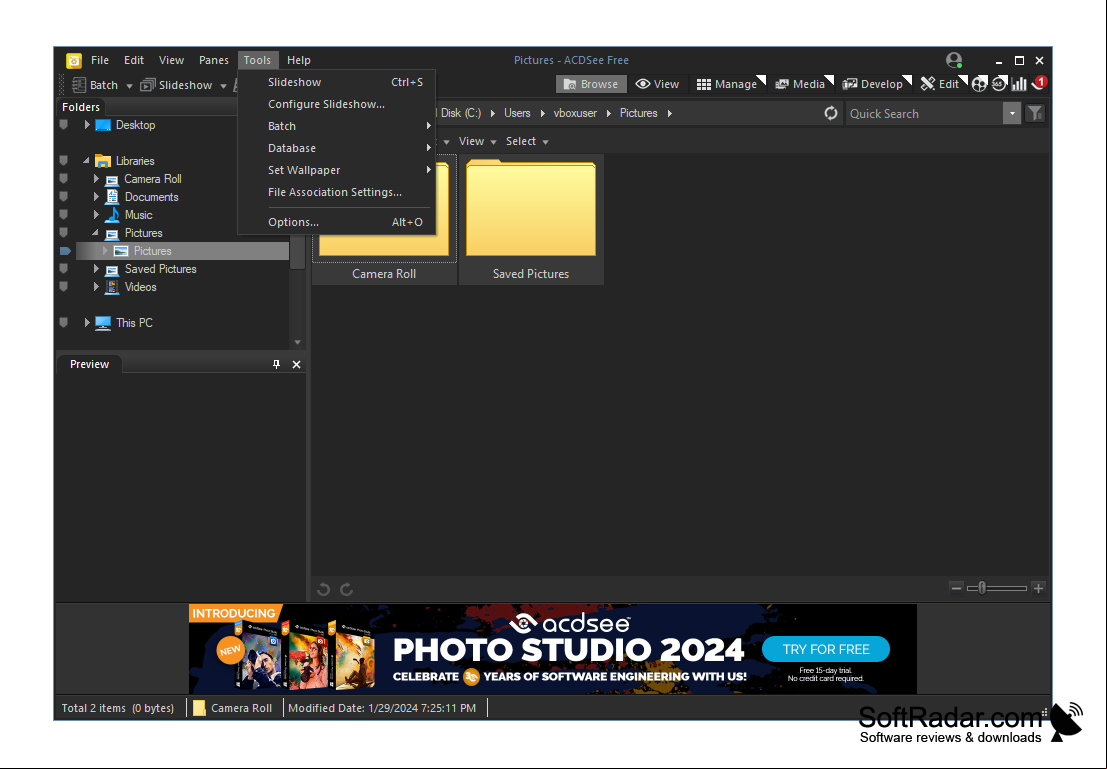
Task: Click the ACDSee logo icon in the title bar
Action: [x=73, y=61]
